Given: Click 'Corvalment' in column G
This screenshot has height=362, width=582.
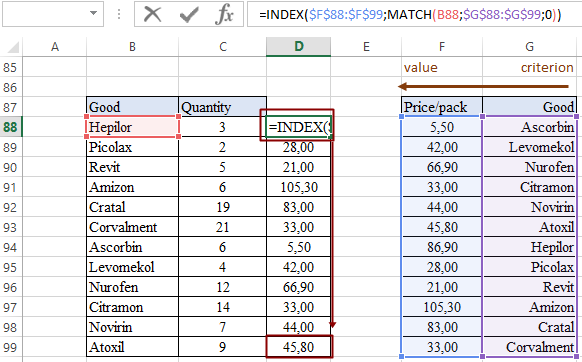Looking at the screenshot, I should tap(530, 348).
